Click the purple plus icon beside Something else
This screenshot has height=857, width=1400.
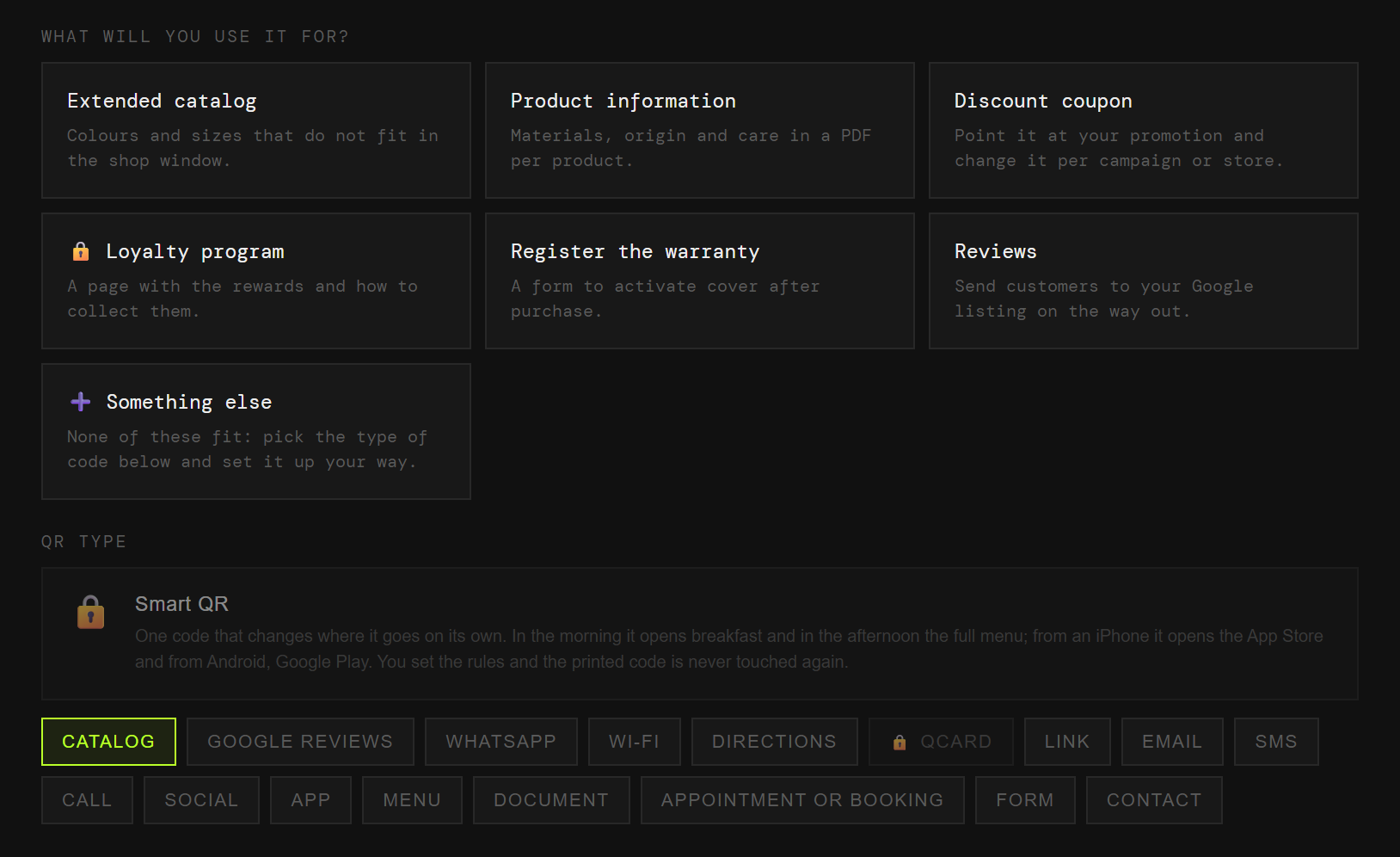[81, 402]
